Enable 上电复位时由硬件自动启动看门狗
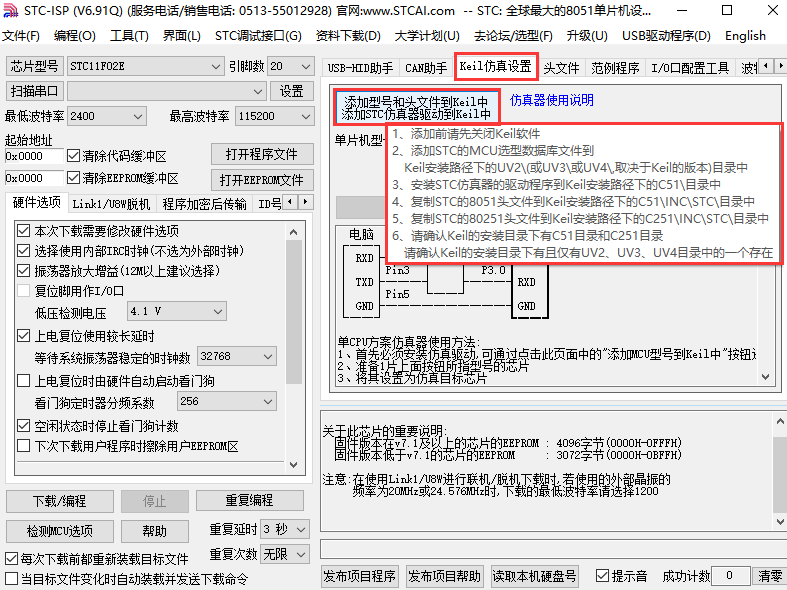 click(24, 381)
